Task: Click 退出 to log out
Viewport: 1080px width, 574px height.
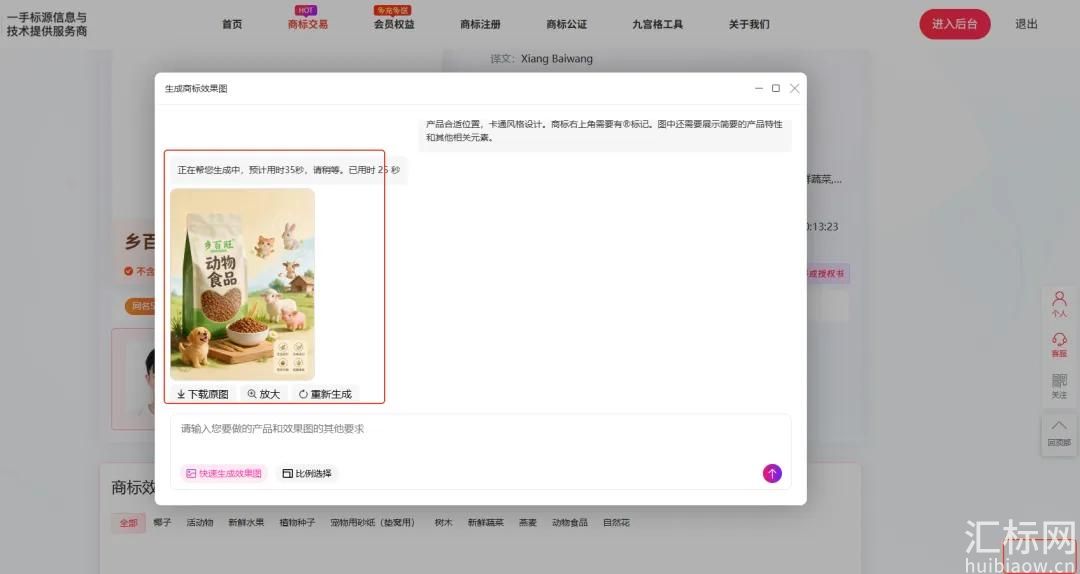Action: (x=1026, y=24)
